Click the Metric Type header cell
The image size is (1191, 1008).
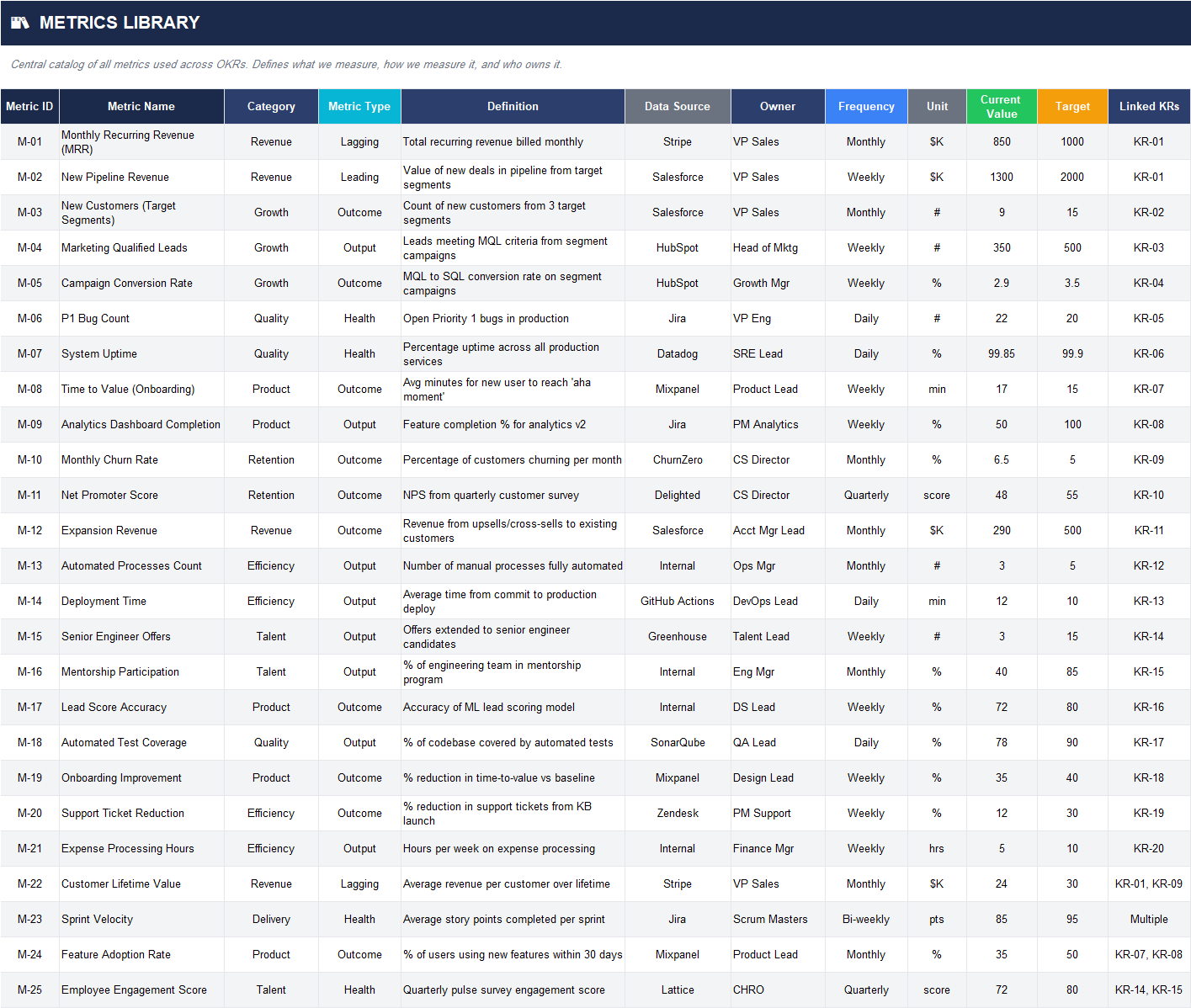[x=359, y=106]
